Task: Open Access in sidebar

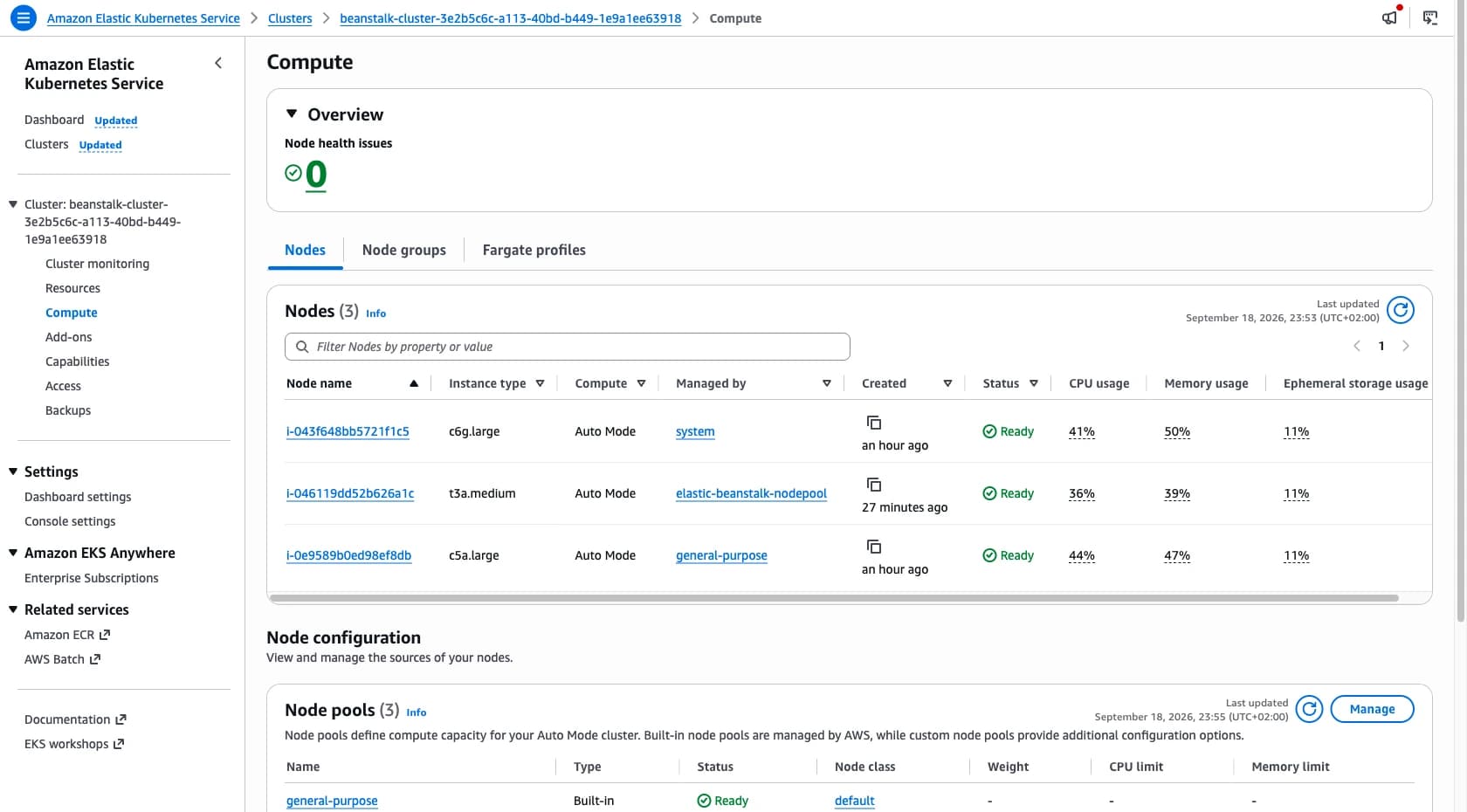Action: tap(63, 386)
